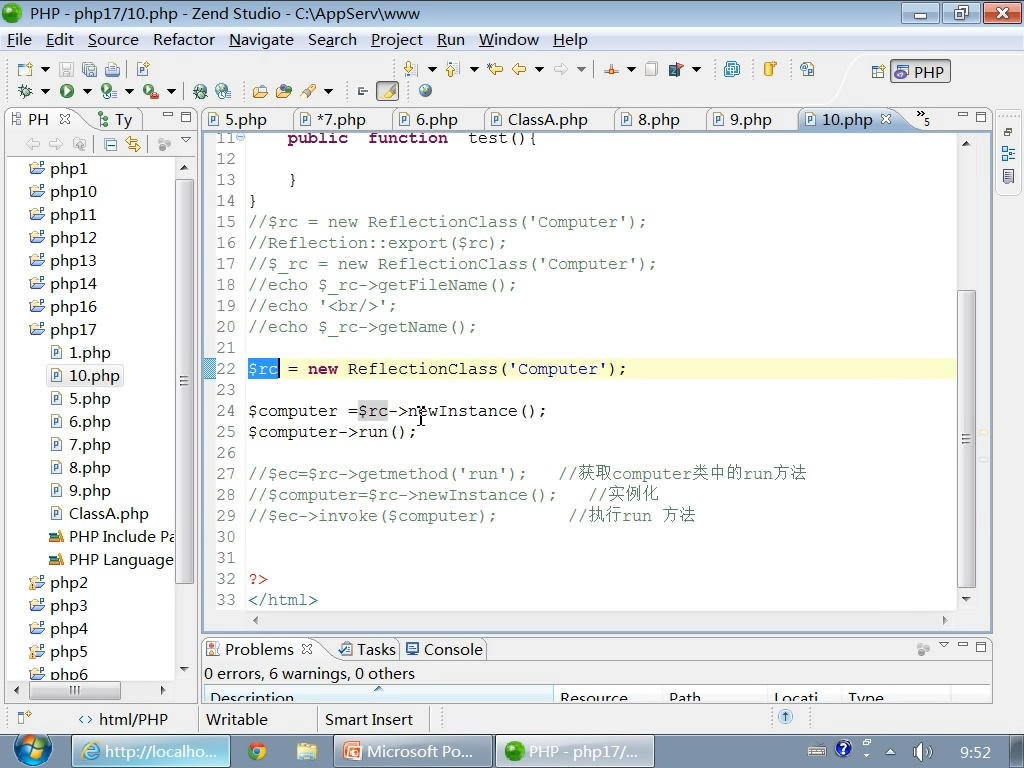
Task: Click the Debug bug icon
Action: (25, 91)
